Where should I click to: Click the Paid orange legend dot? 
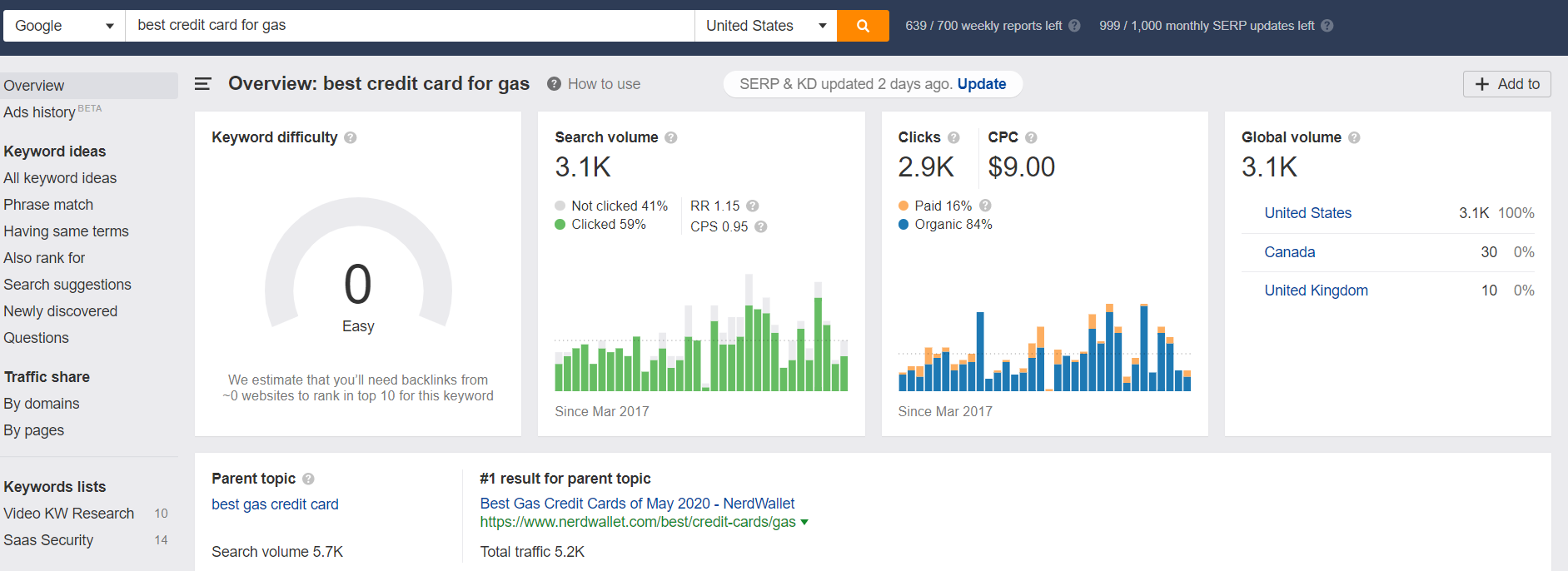(x=903, y=206)
